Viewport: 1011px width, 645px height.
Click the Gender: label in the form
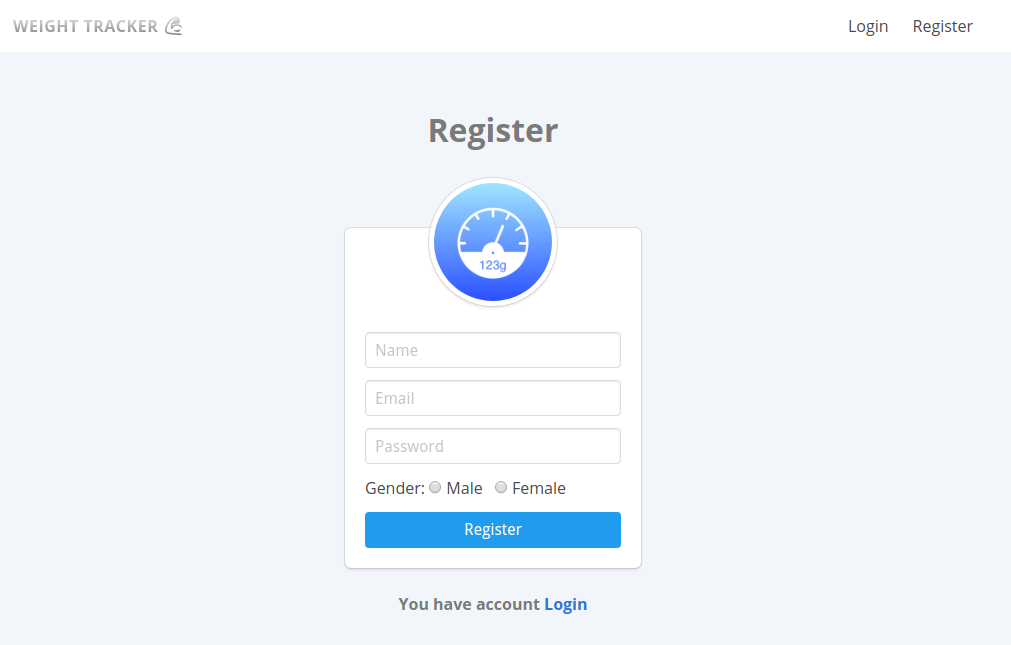point(395,488)
